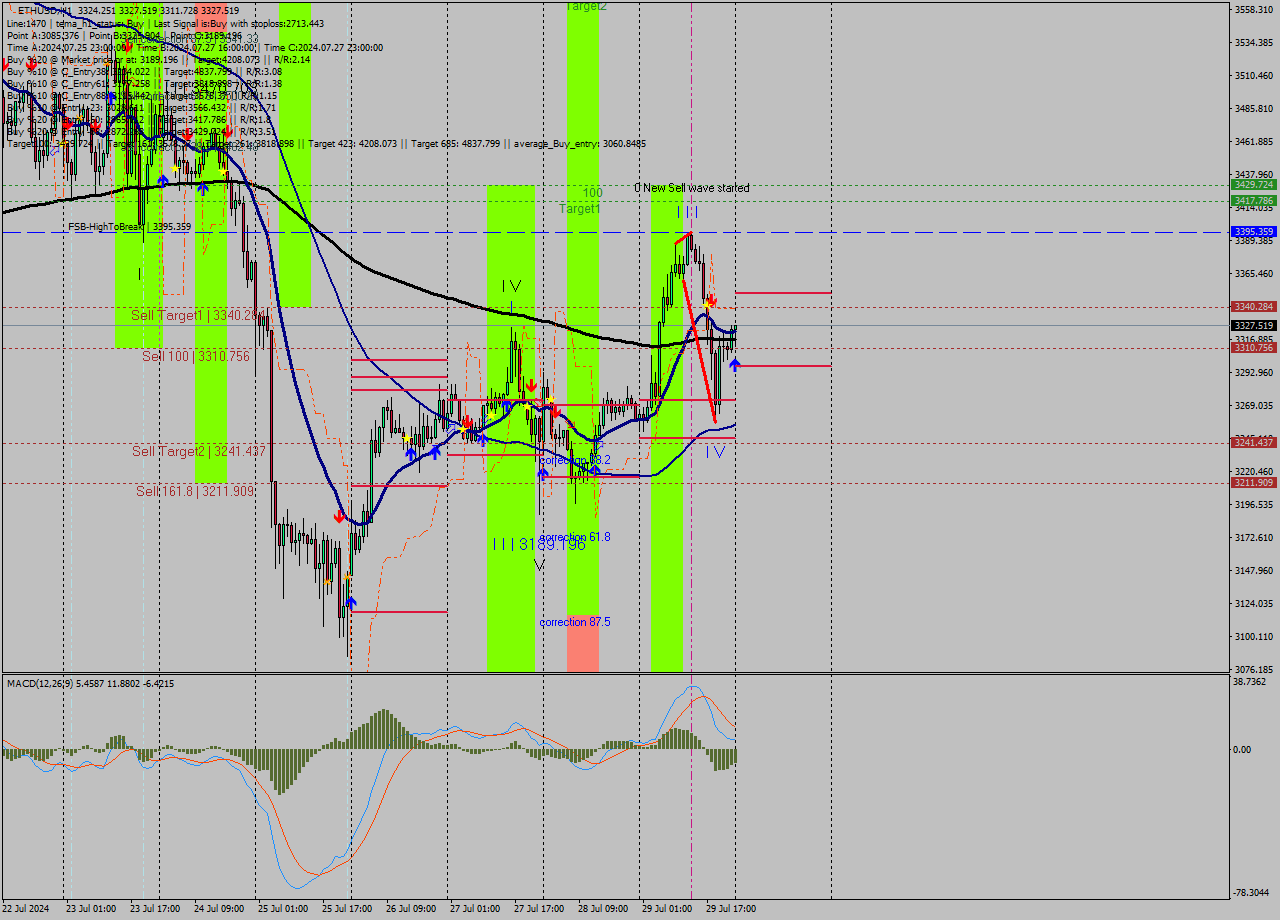Click the red down arrow at the July 25 low

pos(340,515)
